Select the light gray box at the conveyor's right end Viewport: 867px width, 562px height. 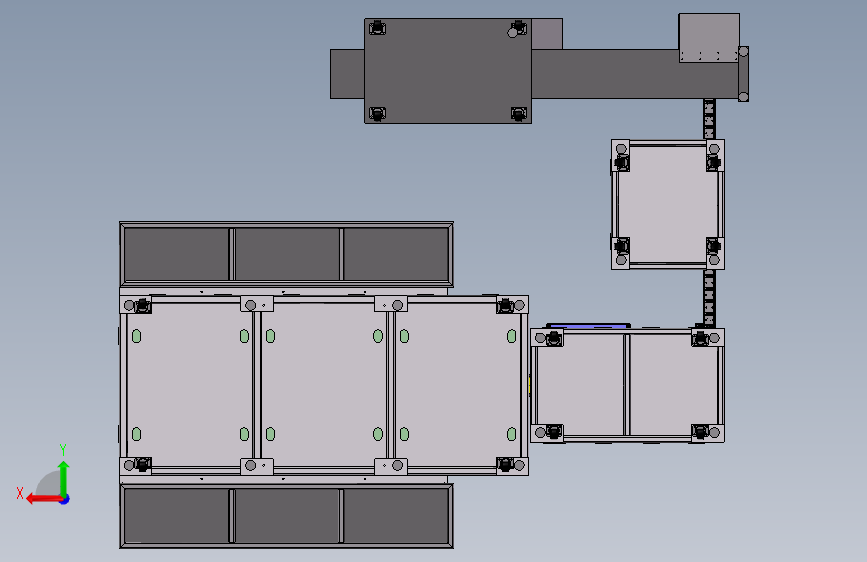click(x=709, y=38)
